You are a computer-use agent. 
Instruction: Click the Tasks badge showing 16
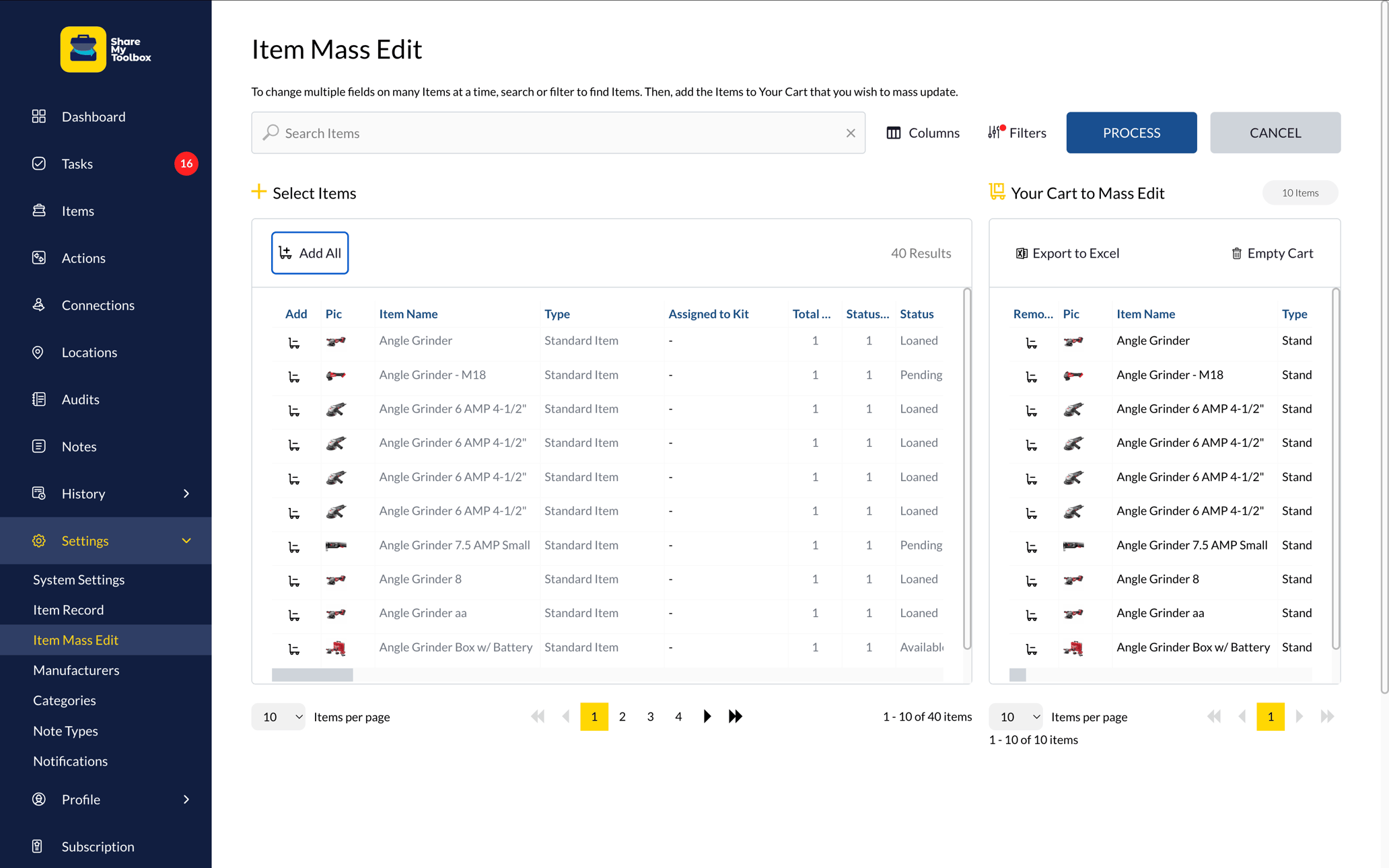click(x=186, y=164)
